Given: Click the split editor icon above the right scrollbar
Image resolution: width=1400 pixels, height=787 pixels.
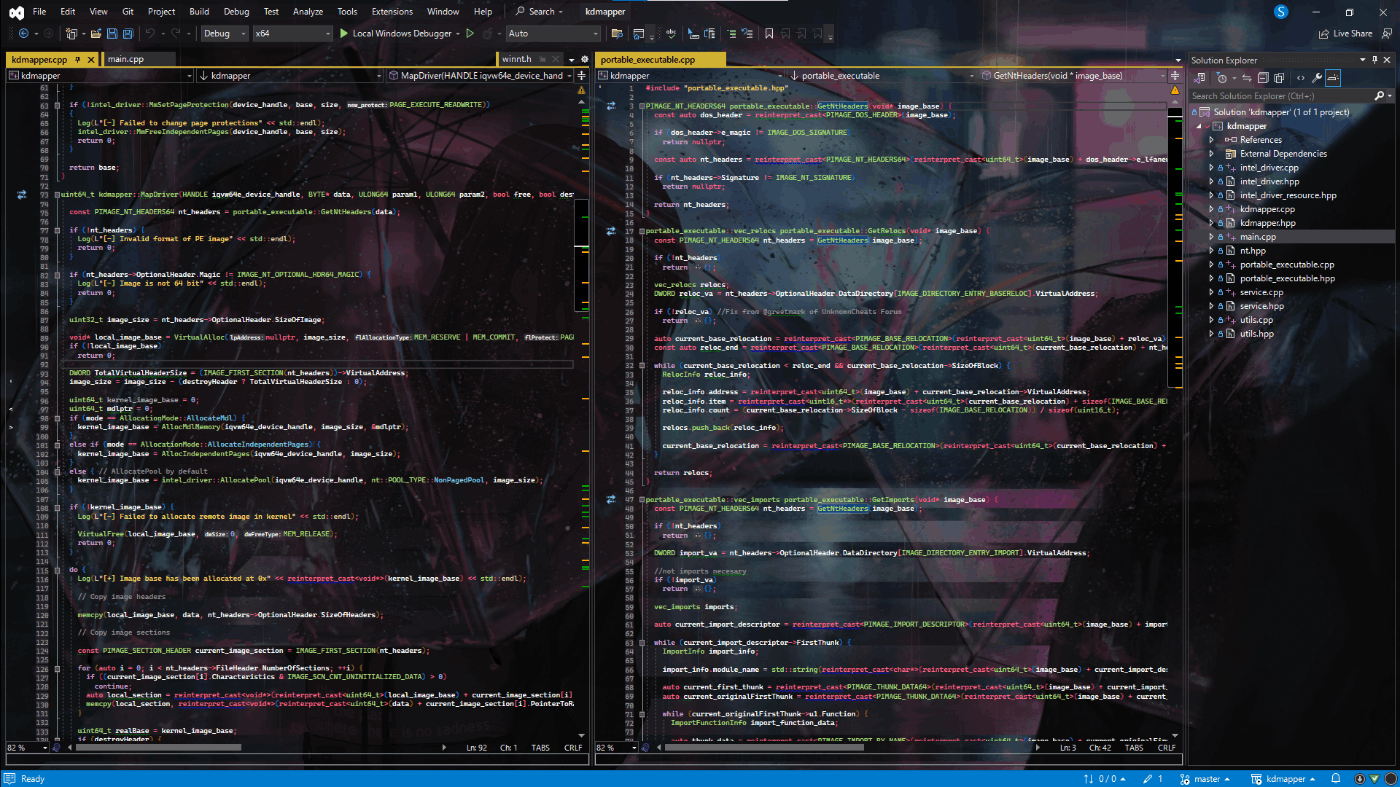Looking at the screenshot, I should pos(1174,75).
